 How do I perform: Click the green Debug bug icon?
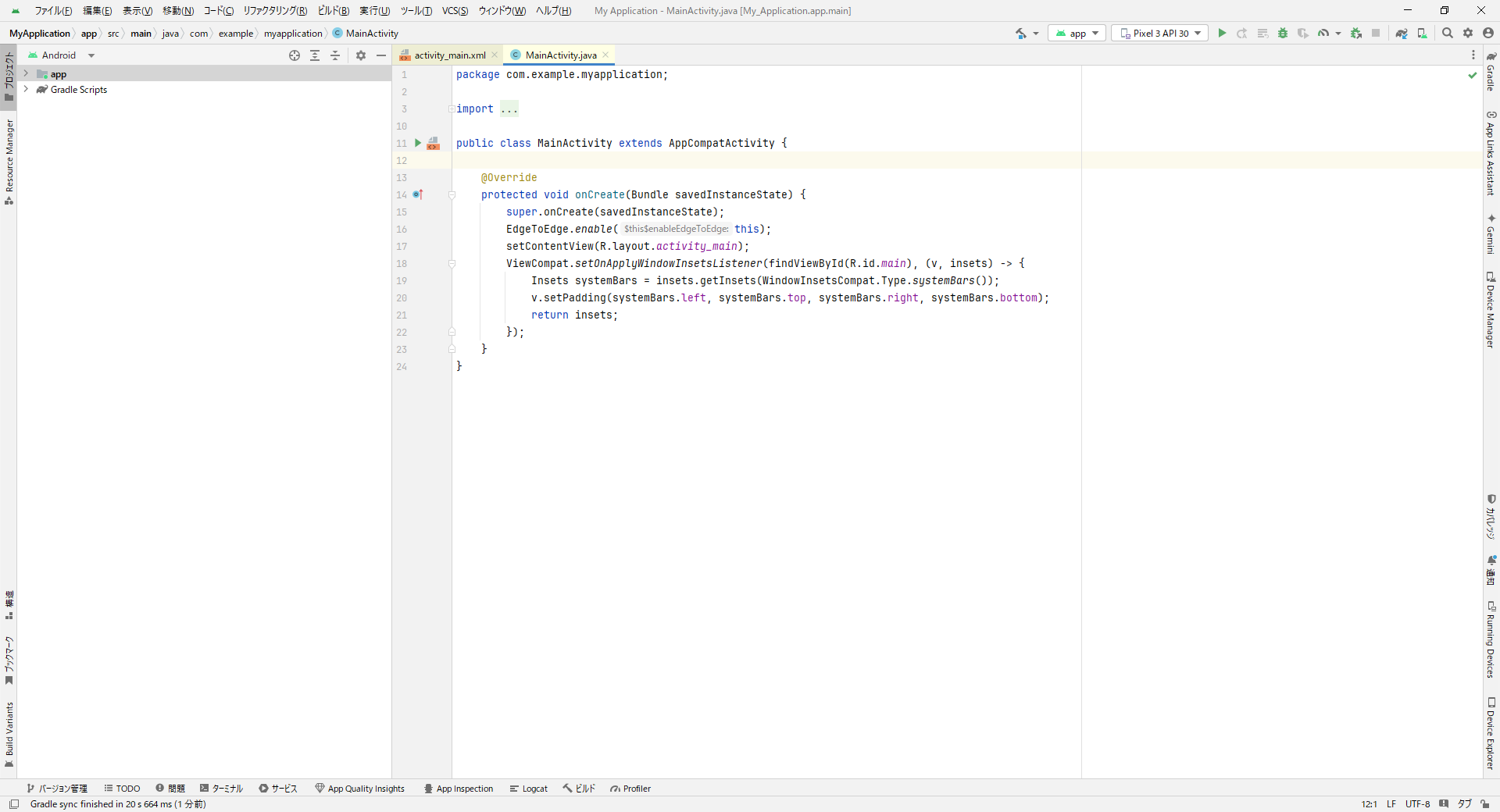pos(1283,34)
